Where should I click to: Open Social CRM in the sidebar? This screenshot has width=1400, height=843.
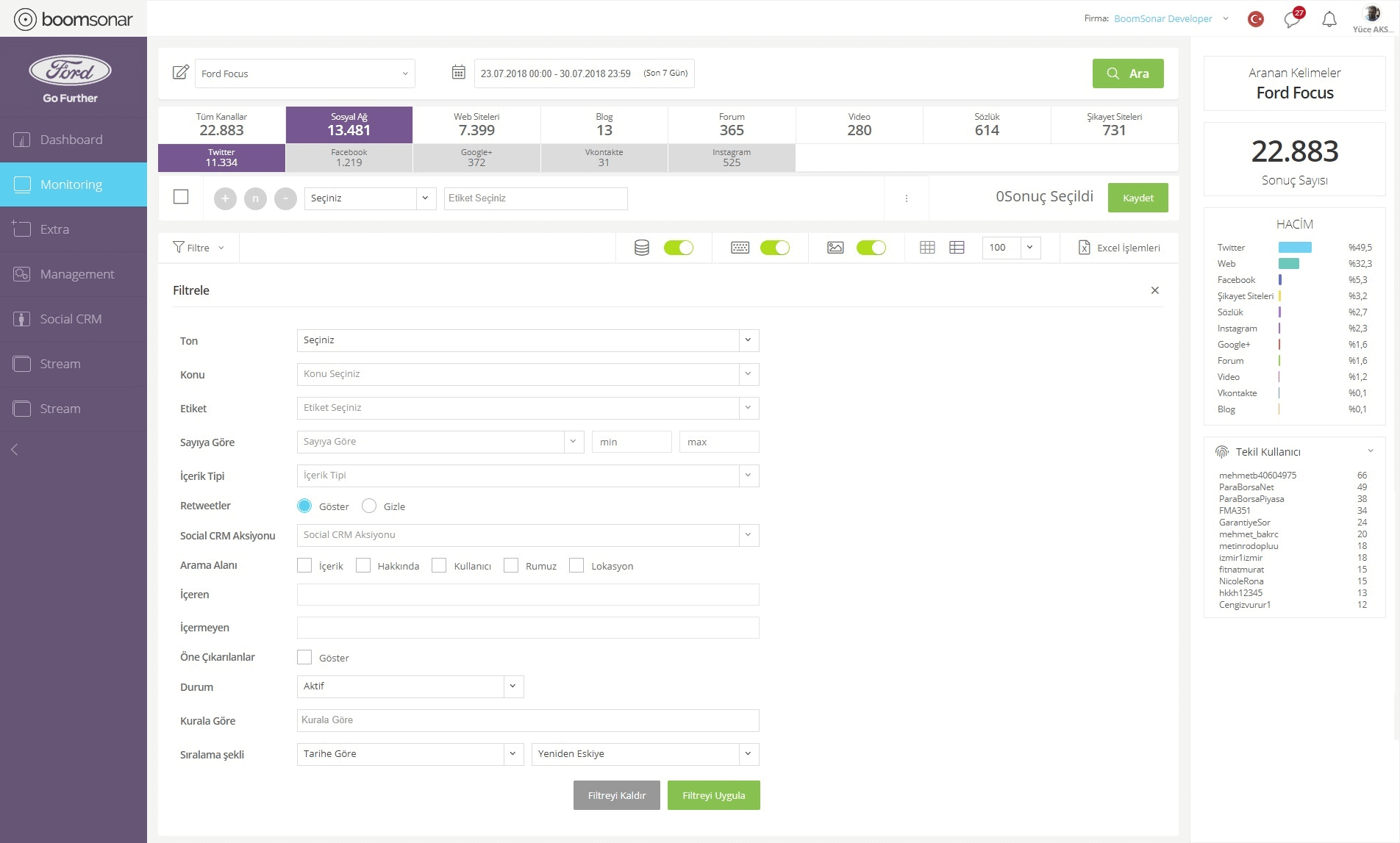tap(74, 319)
